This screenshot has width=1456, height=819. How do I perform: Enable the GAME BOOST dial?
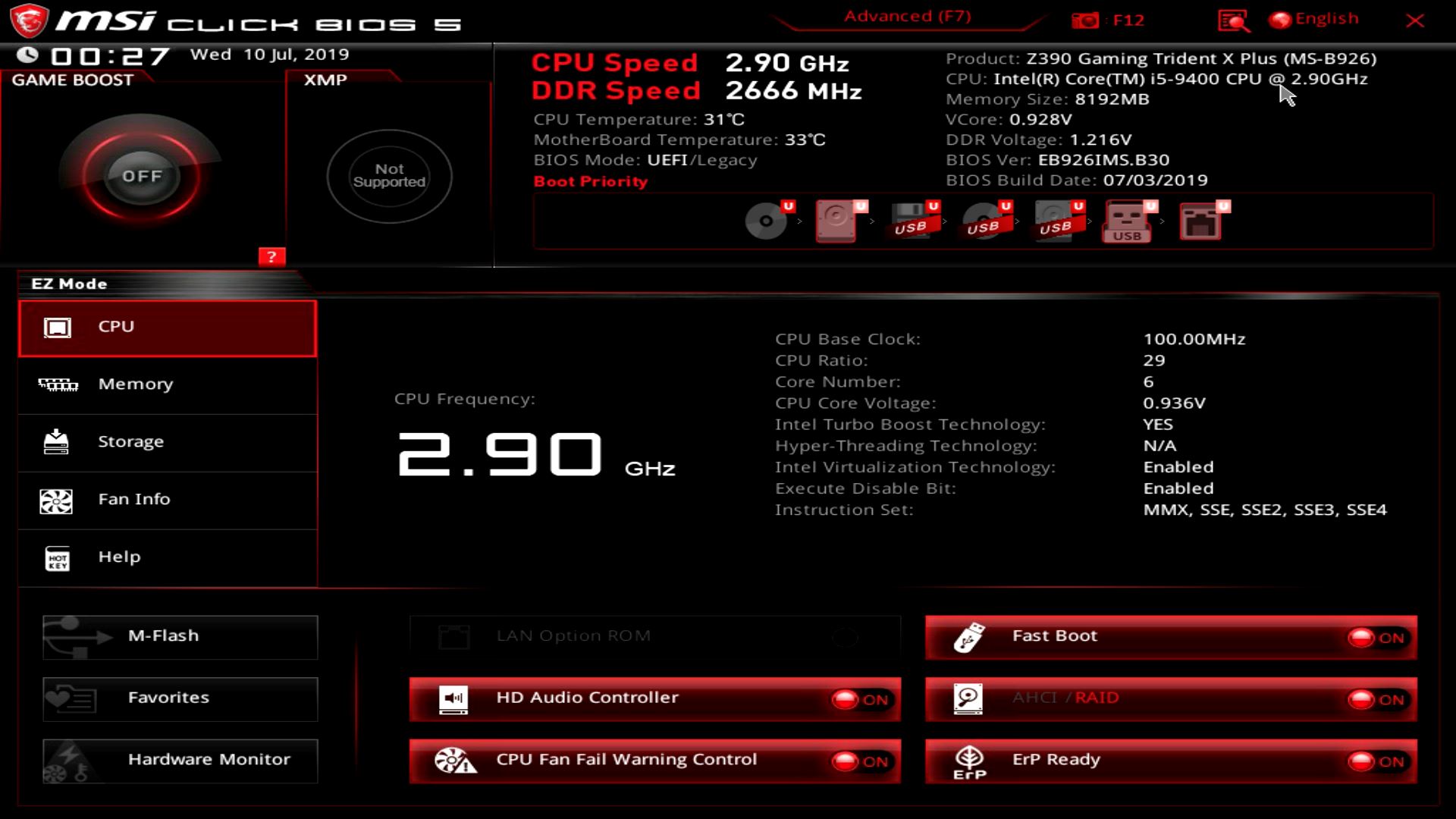141,175
